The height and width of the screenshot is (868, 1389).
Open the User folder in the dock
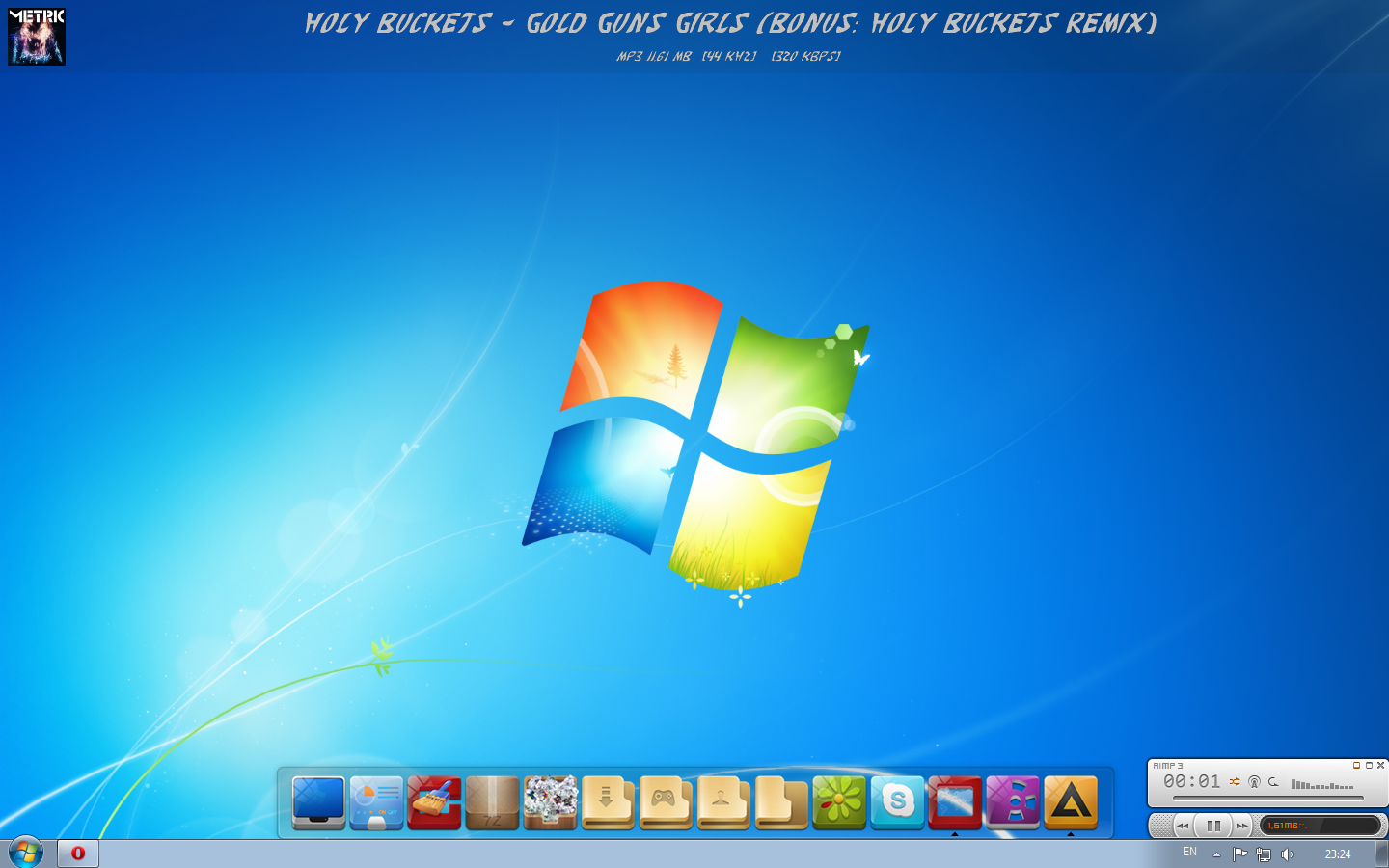pyautogui.click(x=723, y=802)
